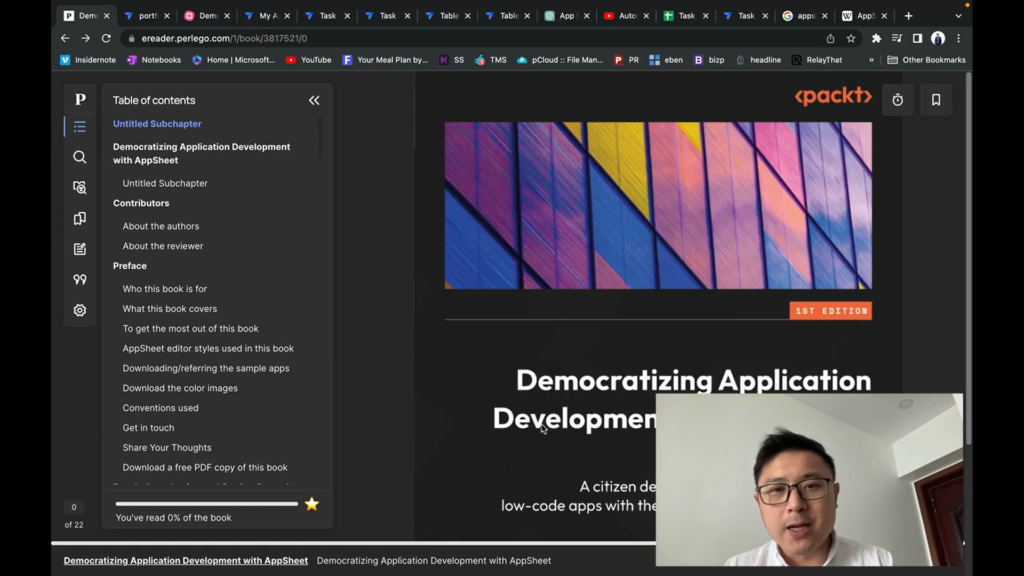Open the Chrome profile avatar
1024x576 pixels.
[938, 39]
